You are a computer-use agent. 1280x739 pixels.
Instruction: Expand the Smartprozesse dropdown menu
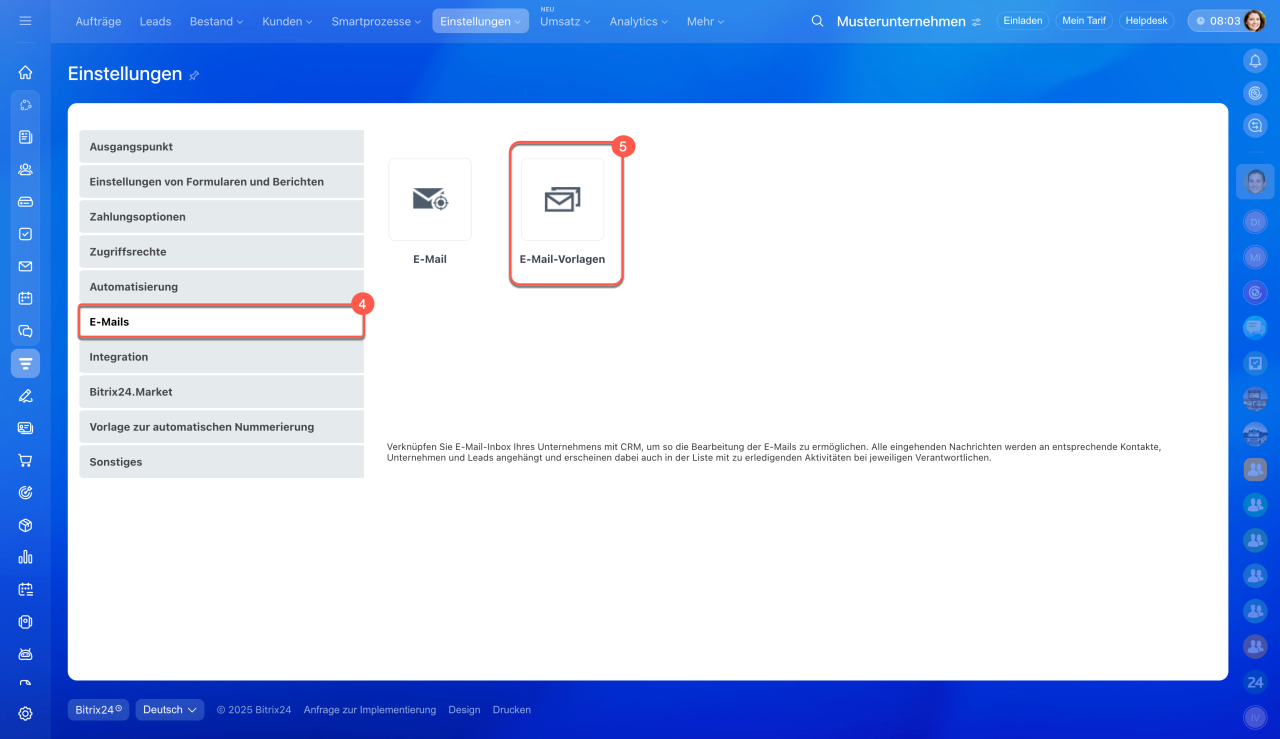click(x=378, y=21)
